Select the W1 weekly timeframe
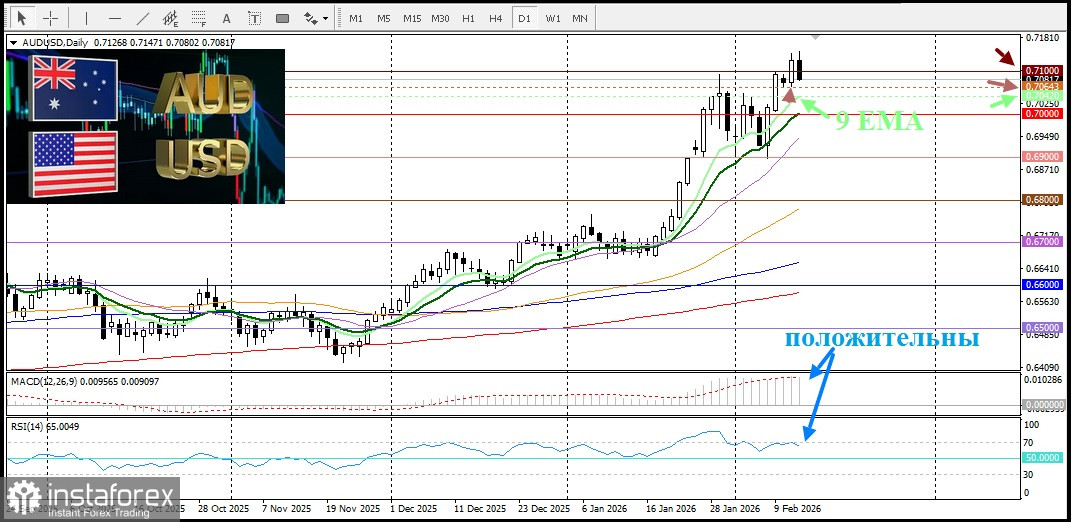Viewport: 1071px width, 522px height. tap(552, 18)
